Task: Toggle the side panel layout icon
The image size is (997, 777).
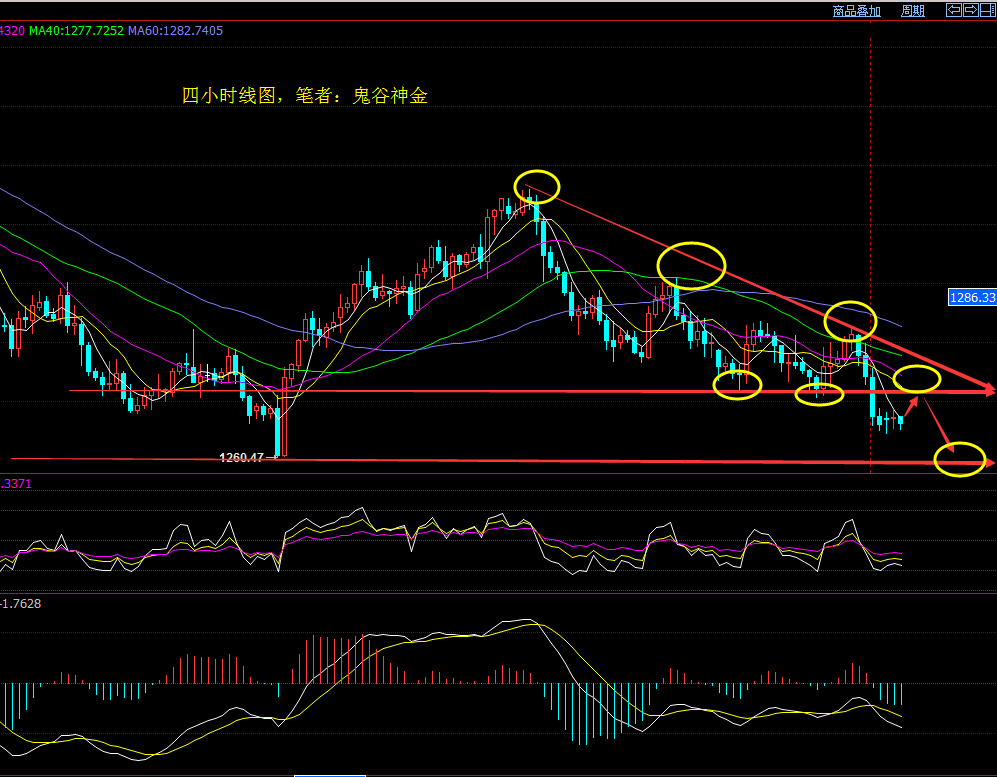Action: 986,11
